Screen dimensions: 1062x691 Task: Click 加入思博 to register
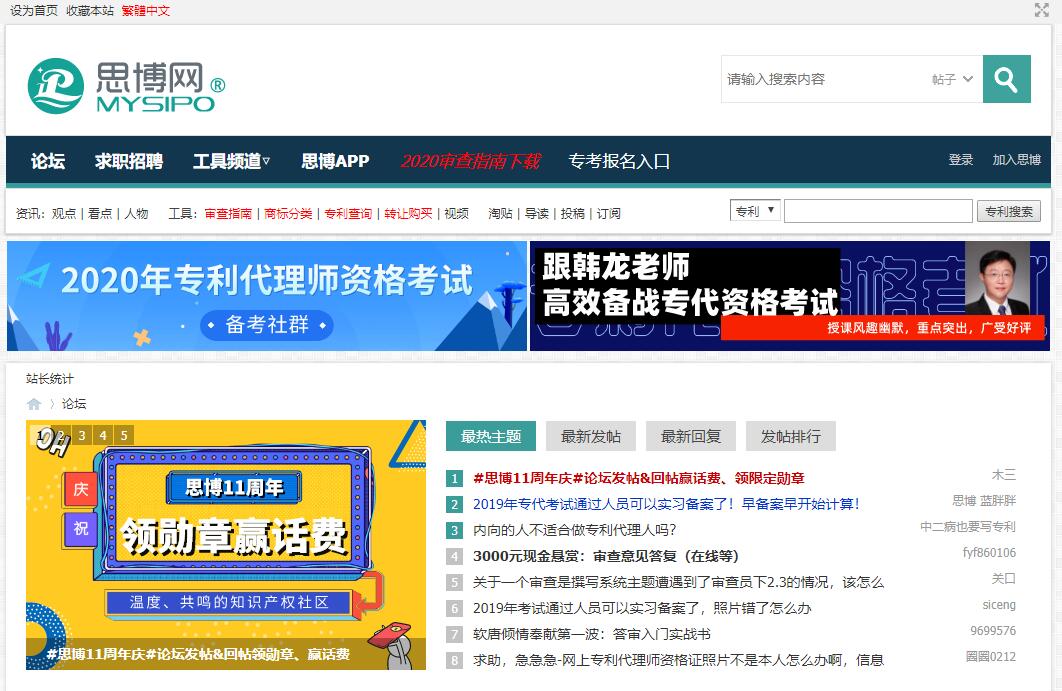point(1017,160)
